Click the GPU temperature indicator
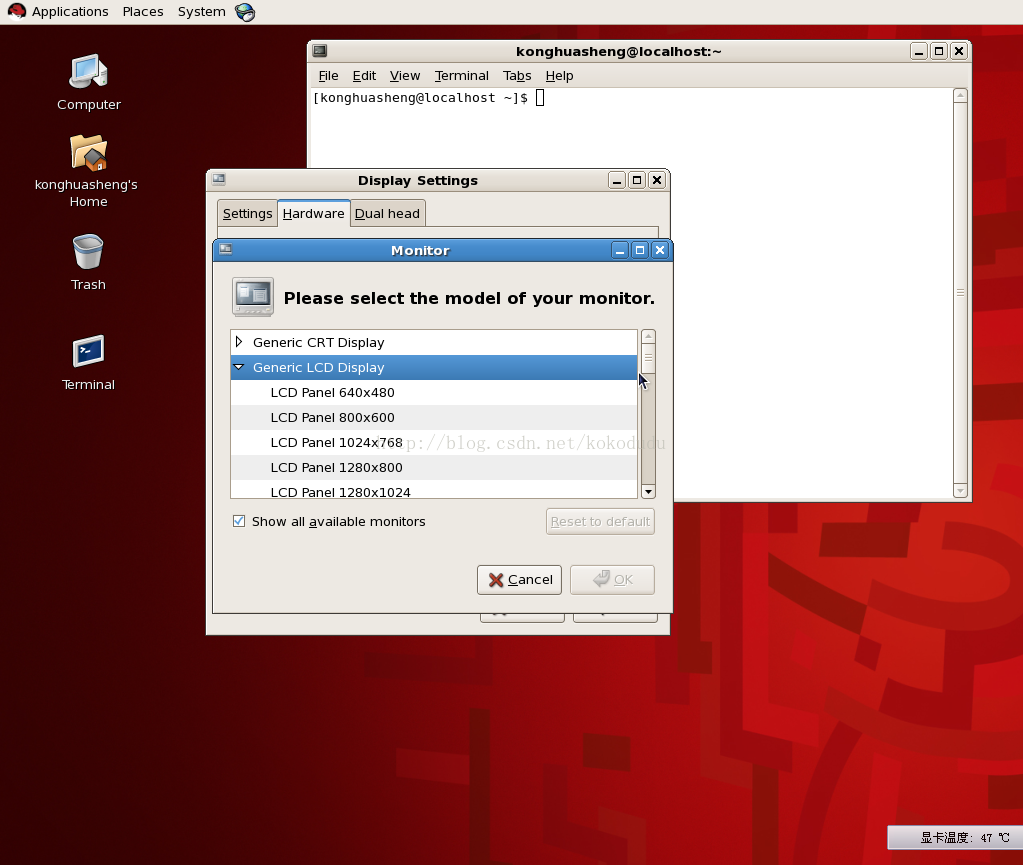 click(954, 838)
